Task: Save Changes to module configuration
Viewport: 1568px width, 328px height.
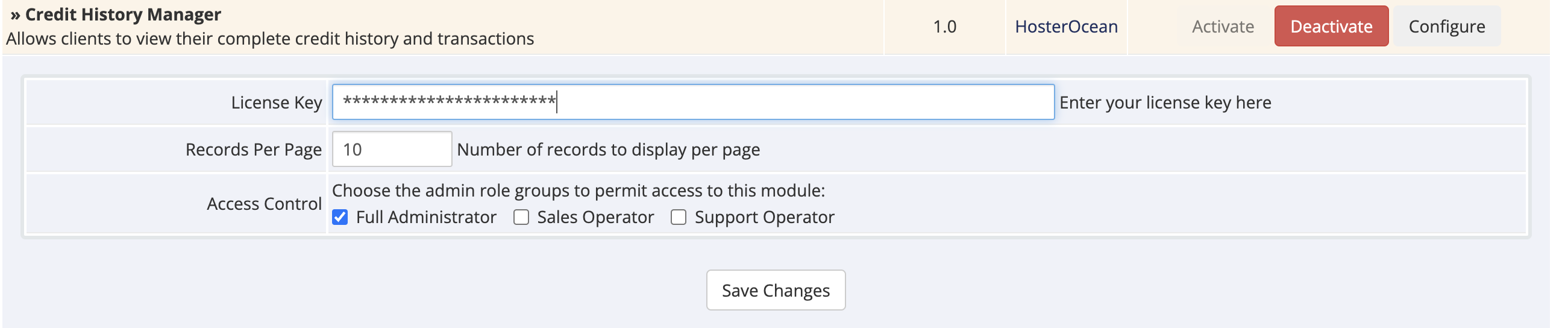Action: point(776,290)
